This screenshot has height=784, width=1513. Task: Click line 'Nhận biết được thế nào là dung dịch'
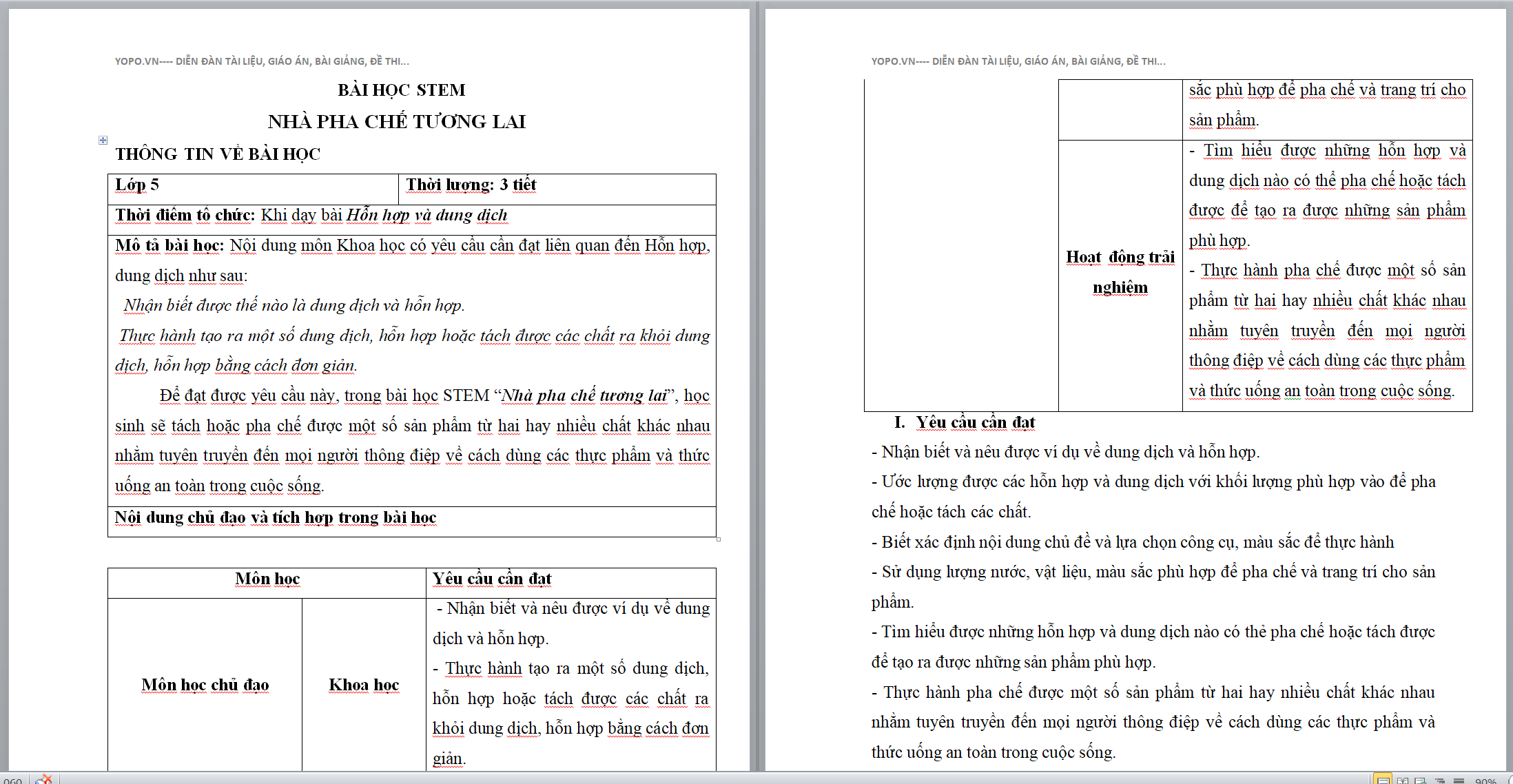tap(294, 305)
